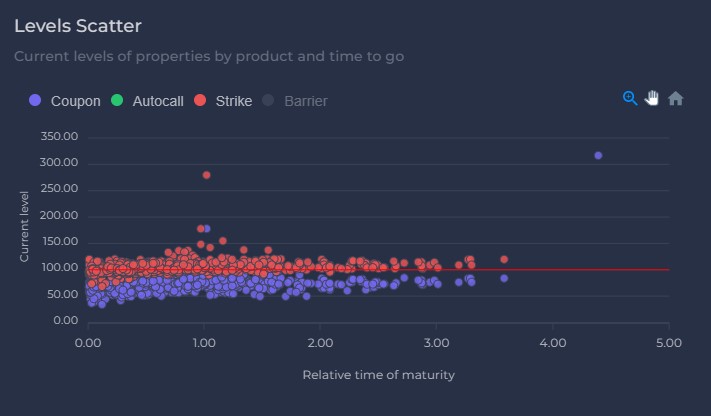
Task: Toggle Strike series by its legend text
Action: coord(233,101)
